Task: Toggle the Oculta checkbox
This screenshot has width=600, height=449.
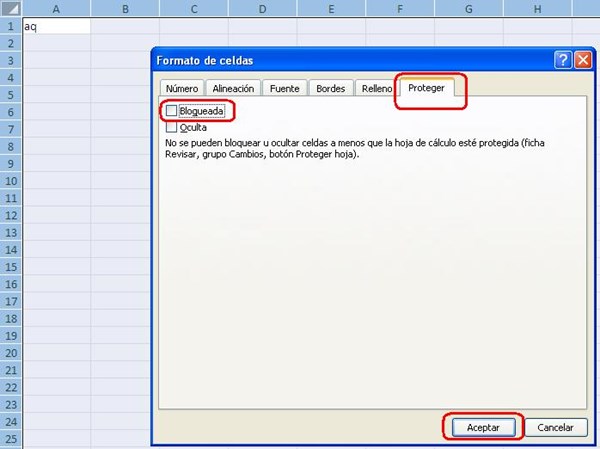Action: pos(171,127)
